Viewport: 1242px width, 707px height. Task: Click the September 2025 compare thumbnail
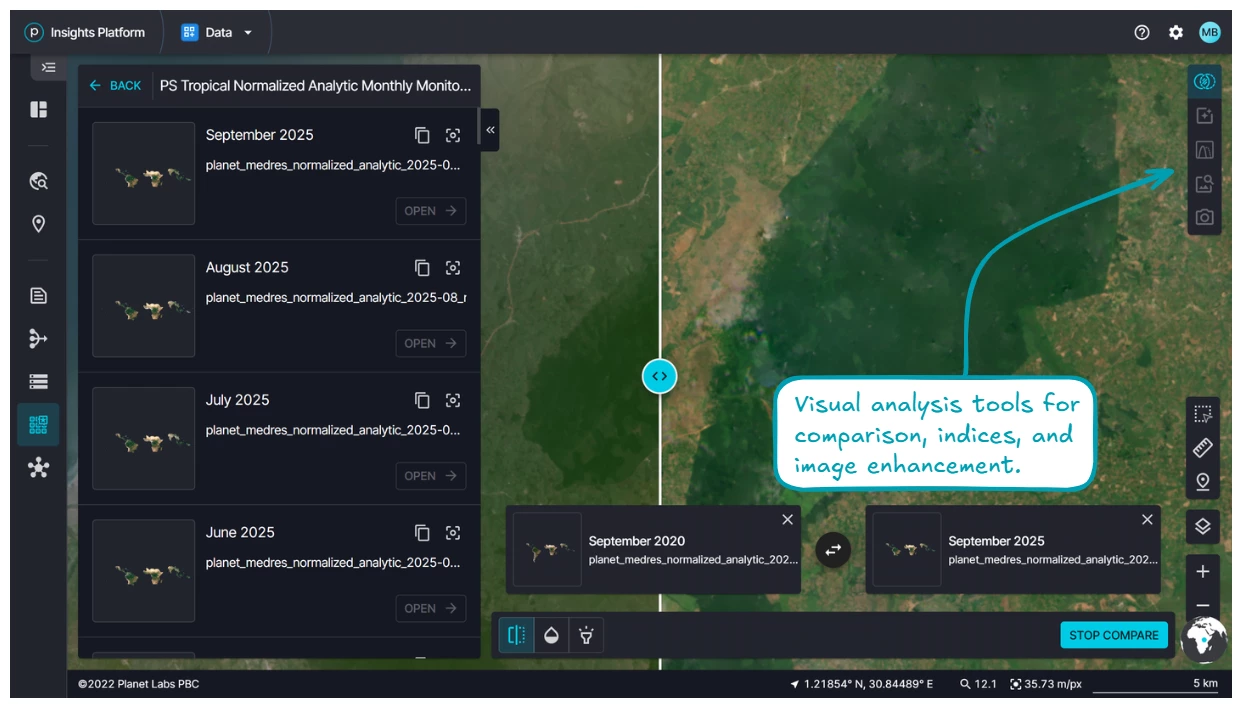(907, 550)
